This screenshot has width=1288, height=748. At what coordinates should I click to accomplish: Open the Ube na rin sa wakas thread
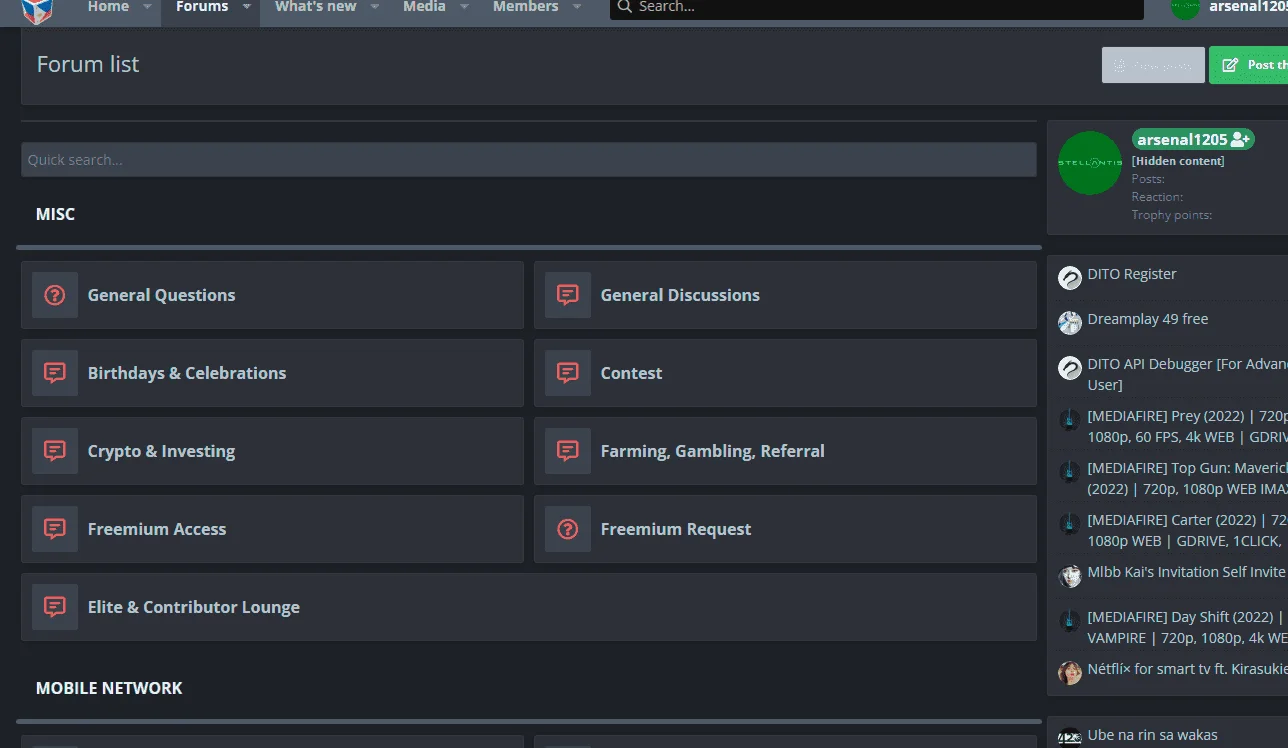pyautogui.click(x=1153, y=735)
